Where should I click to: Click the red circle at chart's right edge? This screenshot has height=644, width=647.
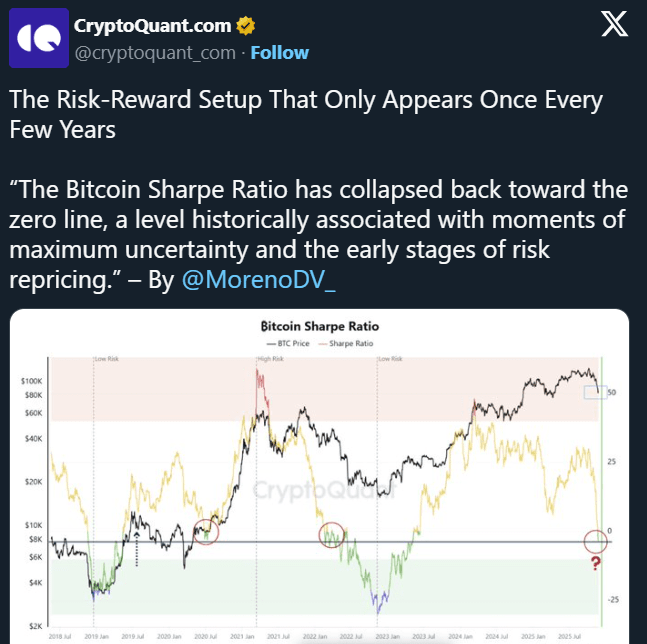[x=596, y=541]
